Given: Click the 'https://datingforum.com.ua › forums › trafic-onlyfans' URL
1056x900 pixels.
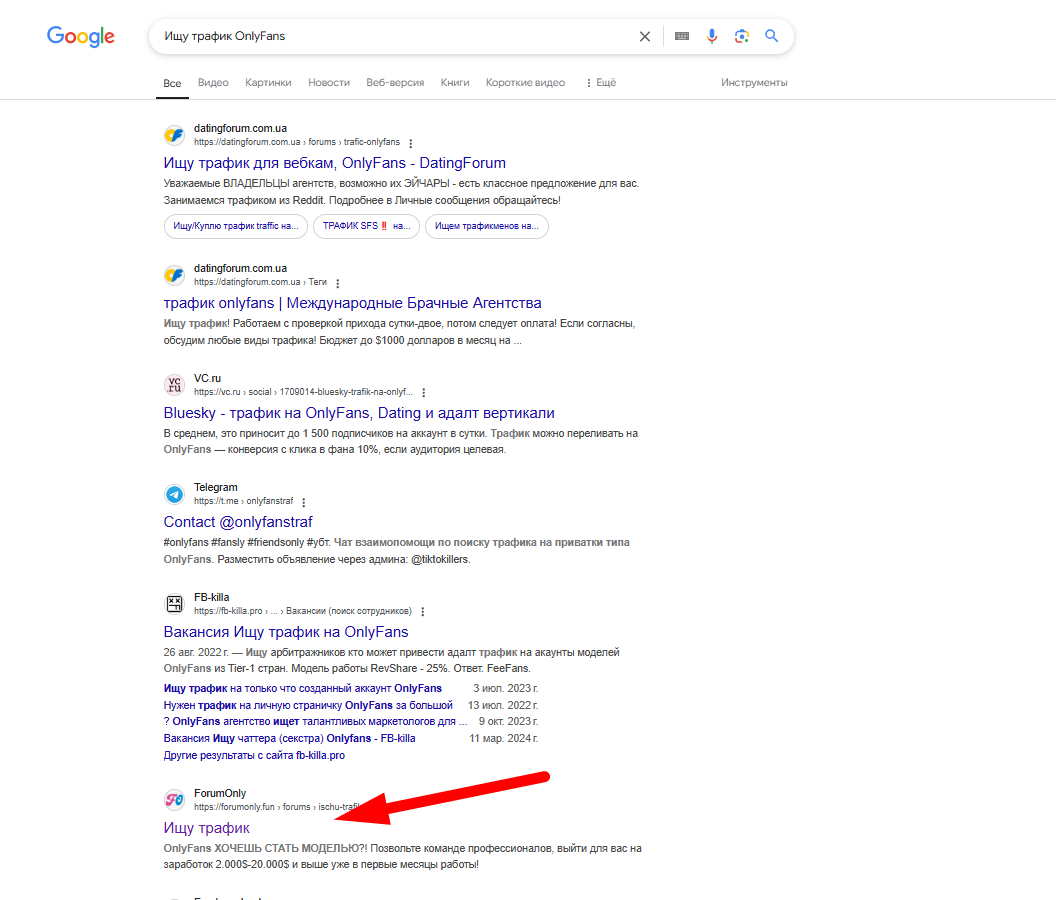Looking at the screenshot, I should [x=297, y=142].
